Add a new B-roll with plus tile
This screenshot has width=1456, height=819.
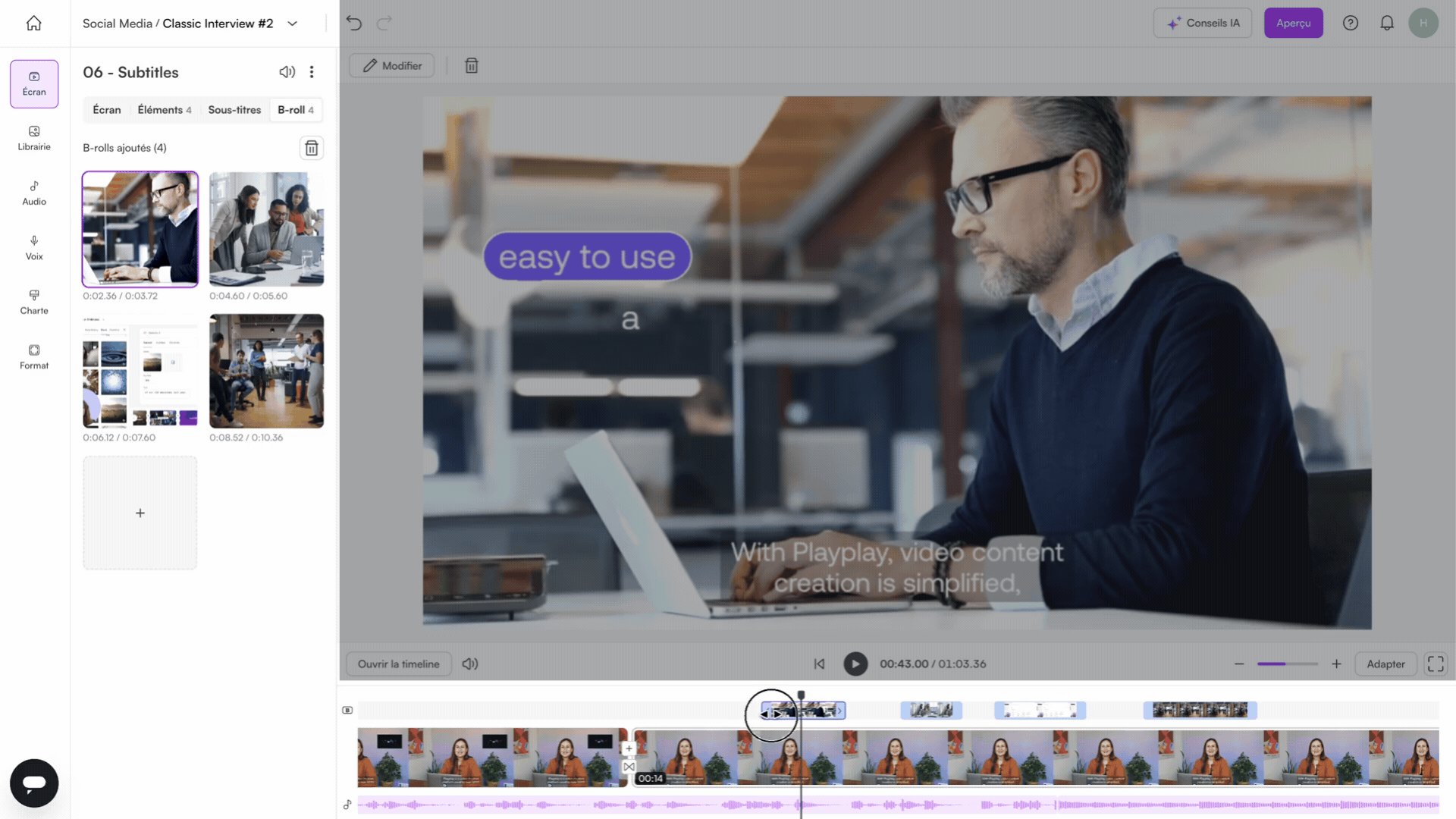(x=140, y=513)
